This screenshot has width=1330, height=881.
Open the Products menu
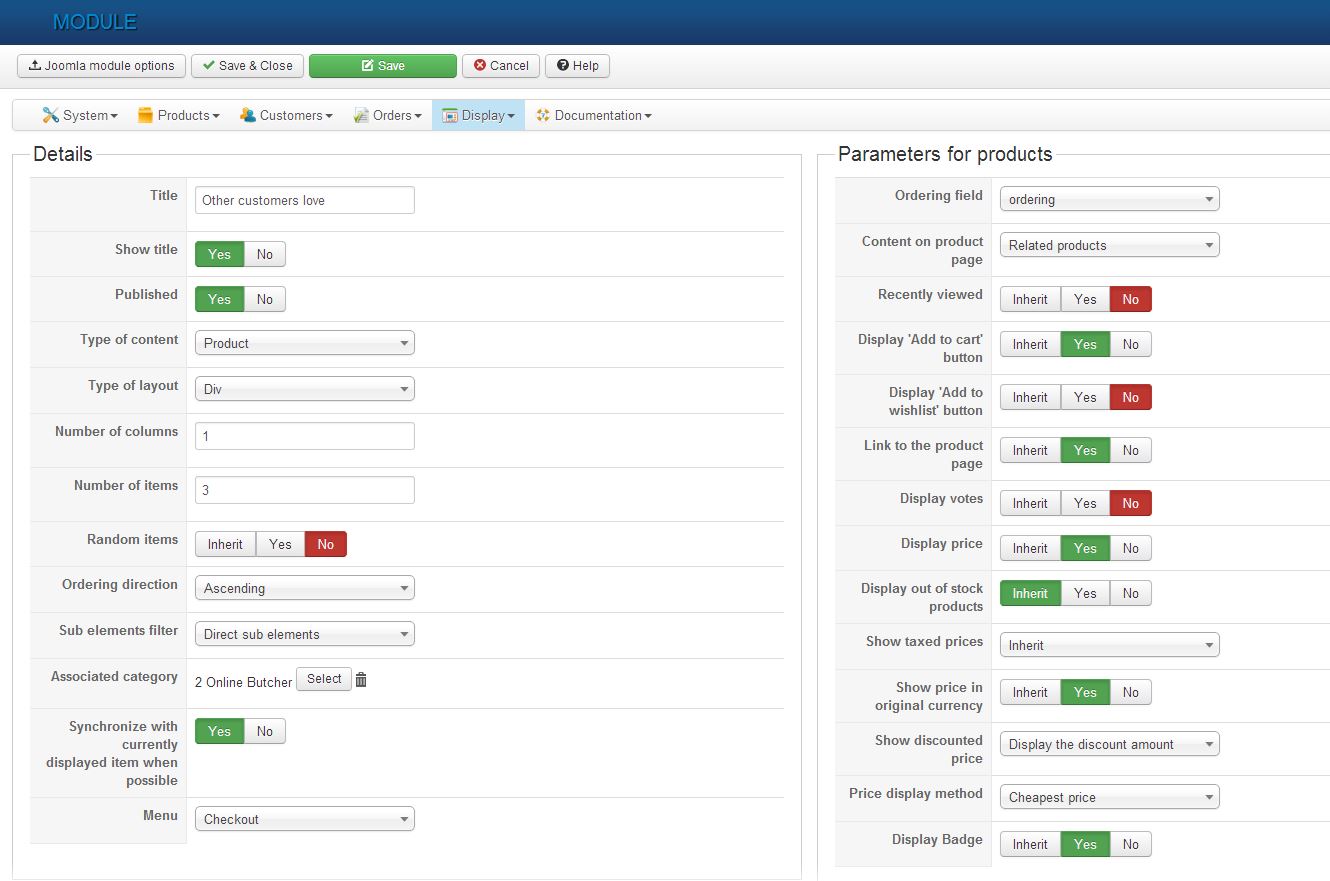tap(179, 115)
